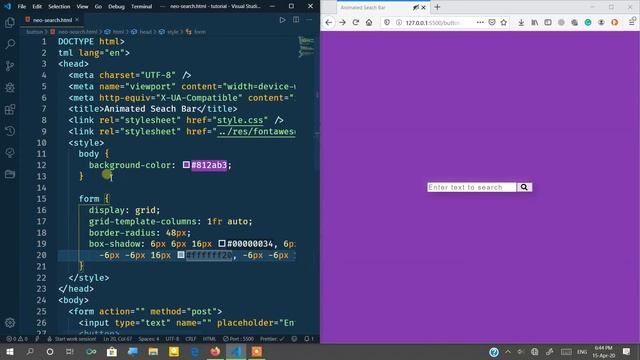640x360 pixels.
Task: Close the neo-search.html editor tab
Action: click(x=77, y=20)
